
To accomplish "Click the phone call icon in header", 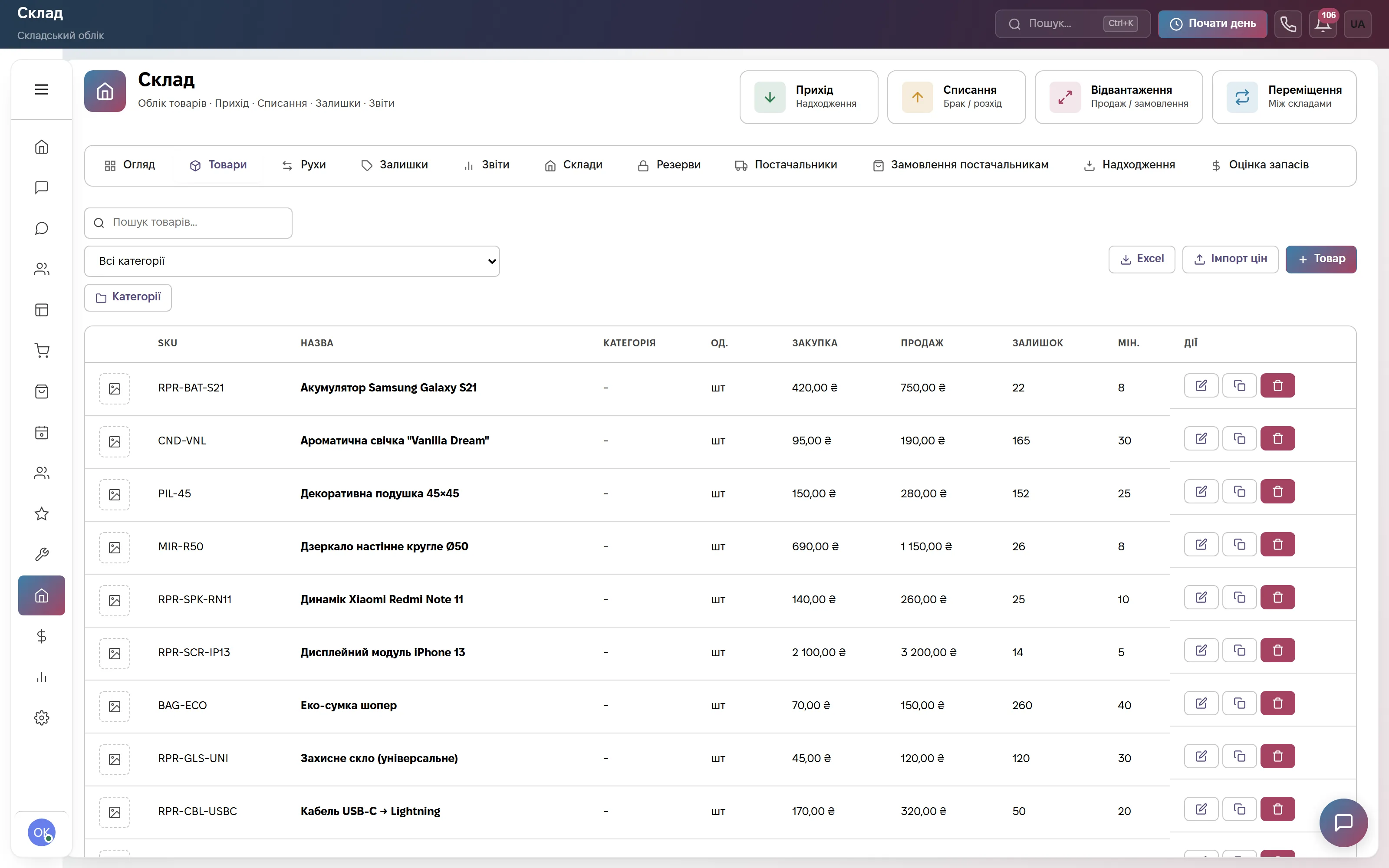I will pos(1288,24).
